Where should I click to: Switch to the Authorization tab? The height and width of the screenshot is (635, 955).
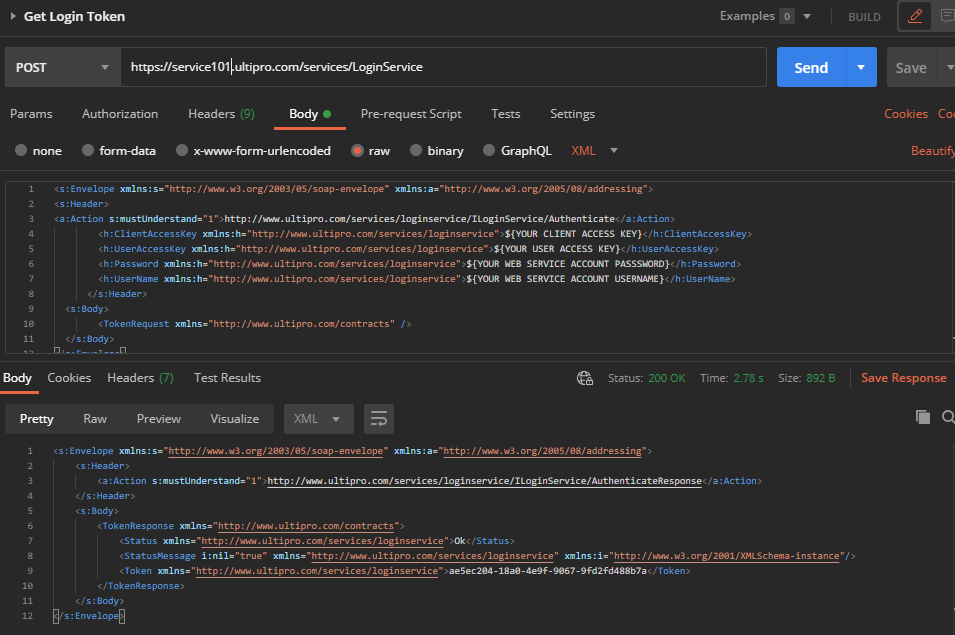pos(120,114)
